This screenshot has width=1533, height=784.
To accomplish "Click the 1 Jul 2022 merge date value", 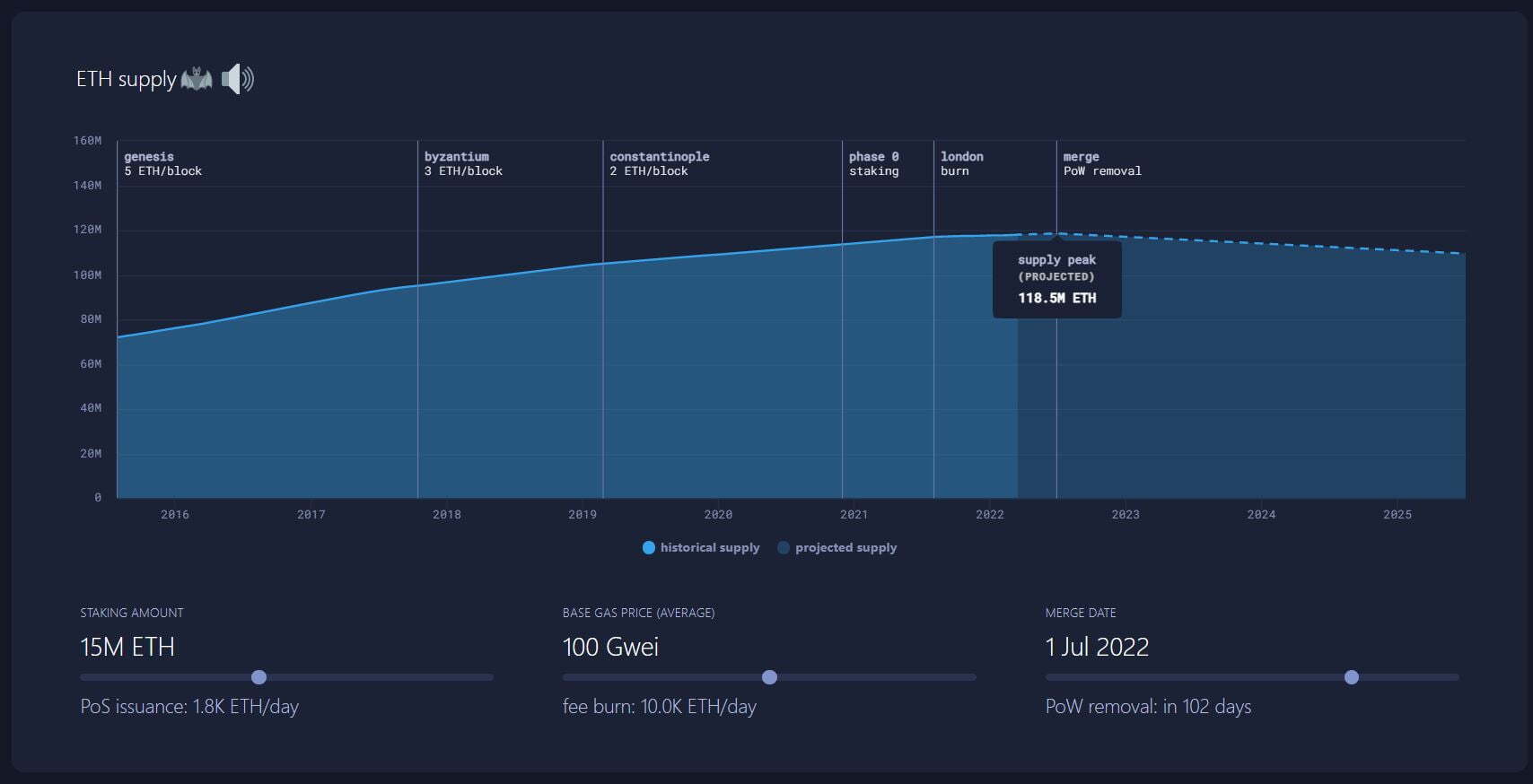I will tap(1097, 647).
